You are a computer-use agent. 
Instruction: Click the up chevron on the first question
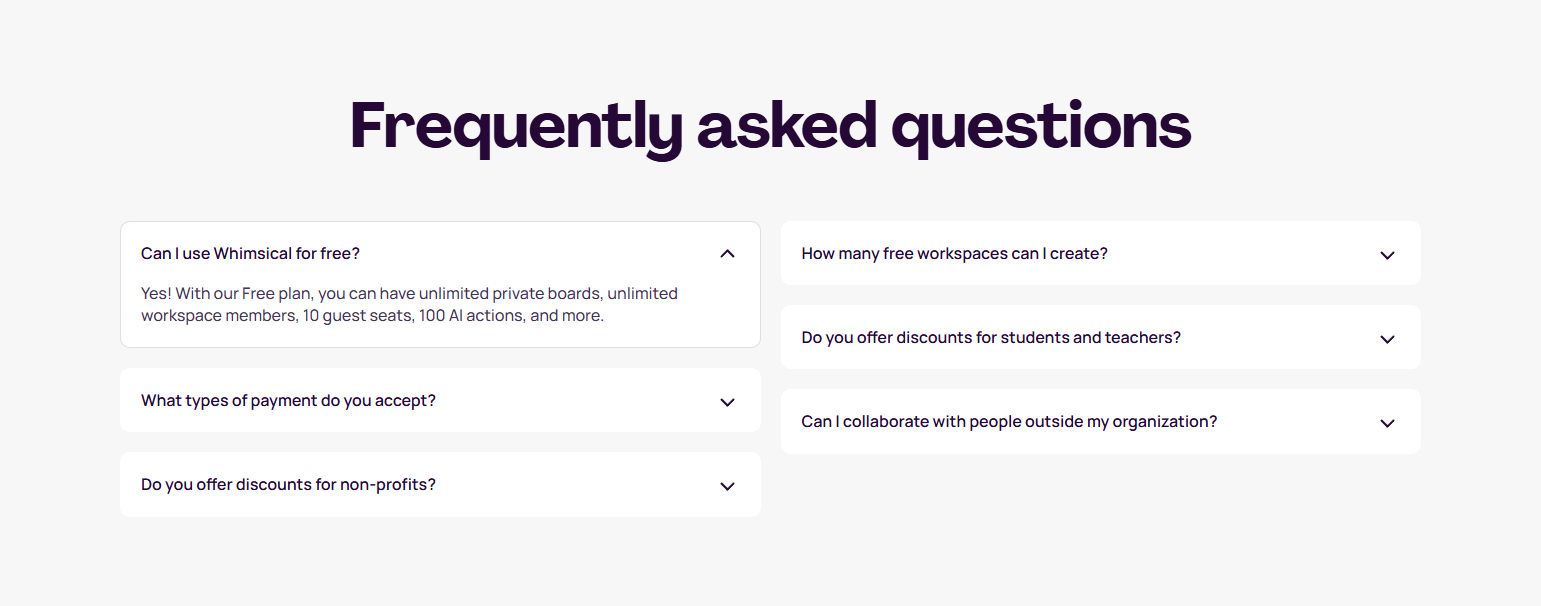tap(728, 253)
